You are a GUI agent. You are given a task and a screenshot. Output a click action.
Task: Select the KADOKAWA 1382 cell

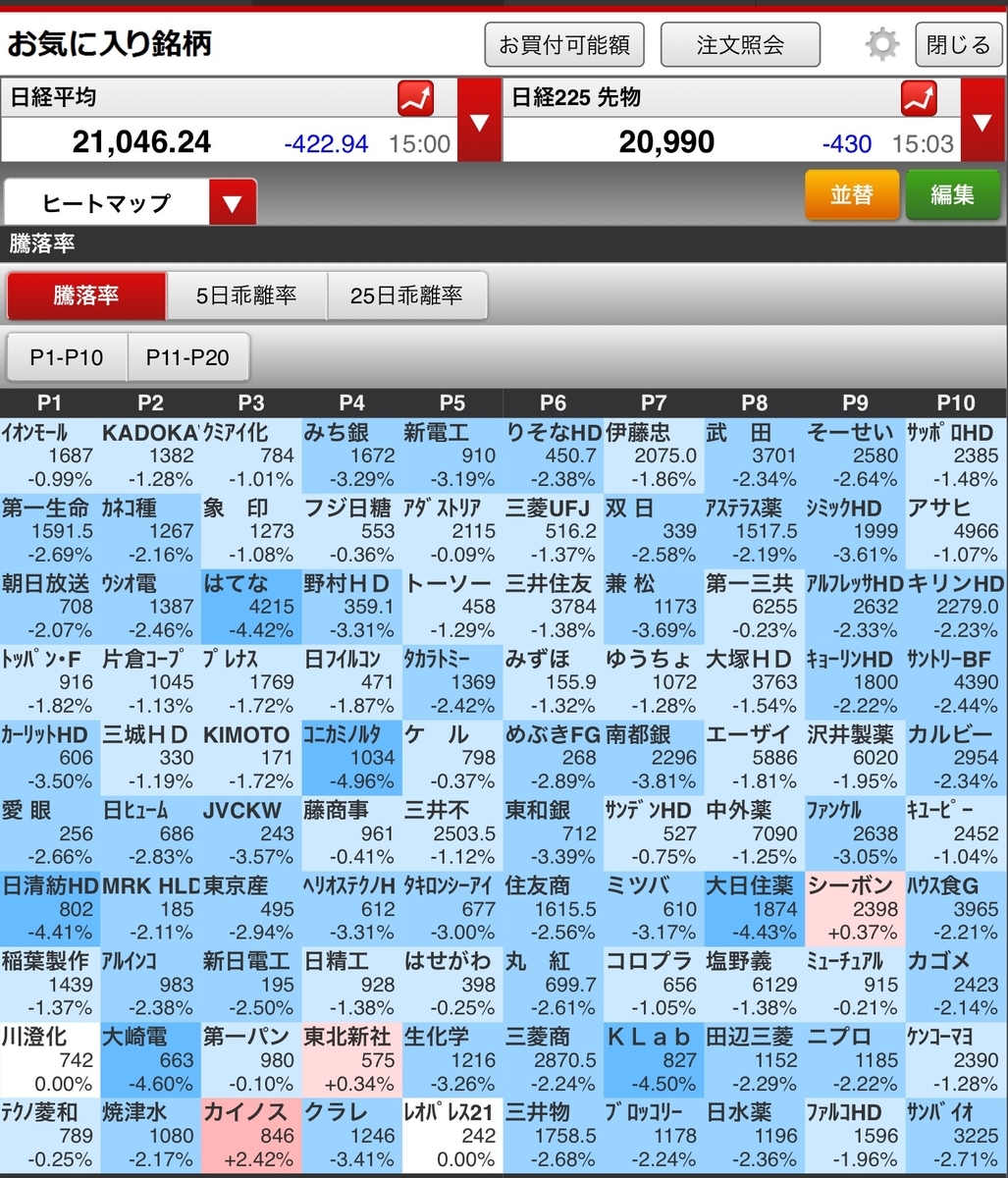point(150,455)
